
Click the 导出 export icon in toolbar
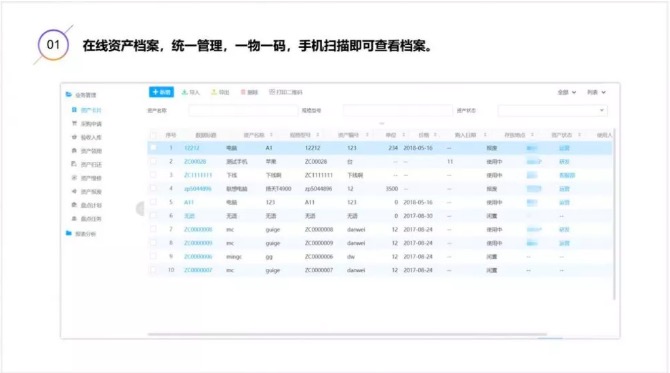tap(214, 92)
